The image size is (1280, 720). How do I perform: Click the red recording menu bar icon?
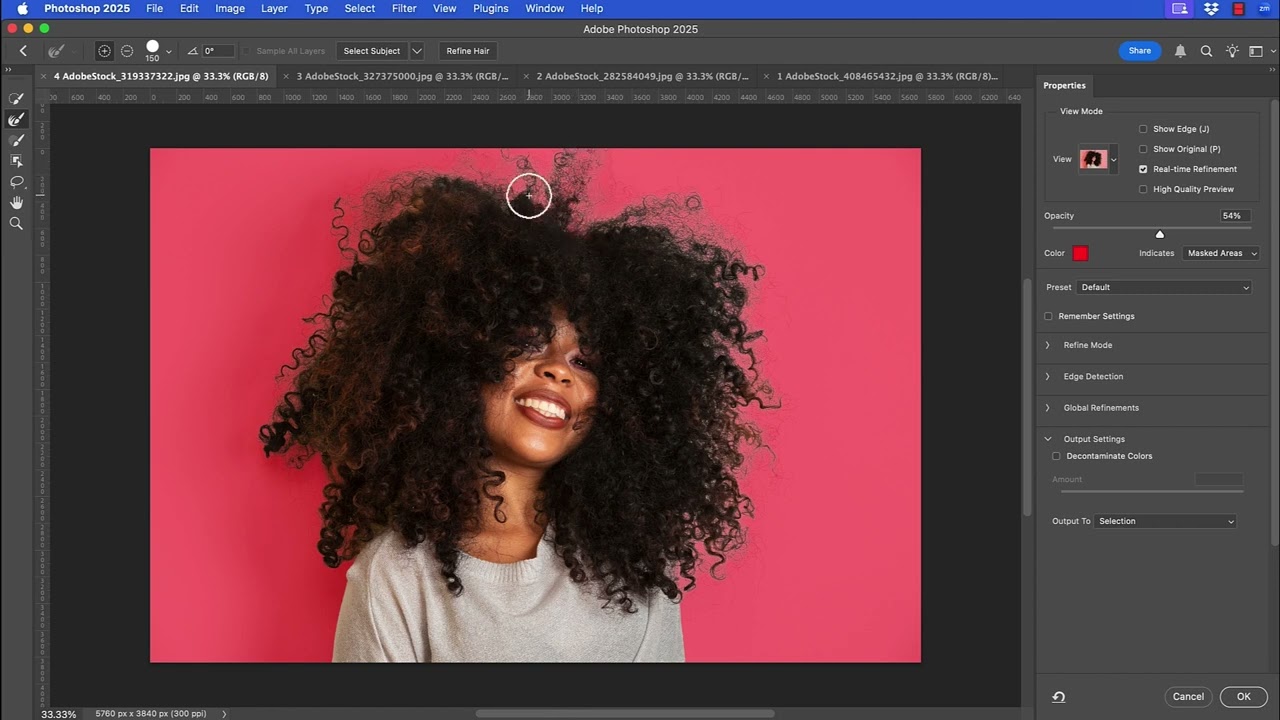tap(1238, 8)
